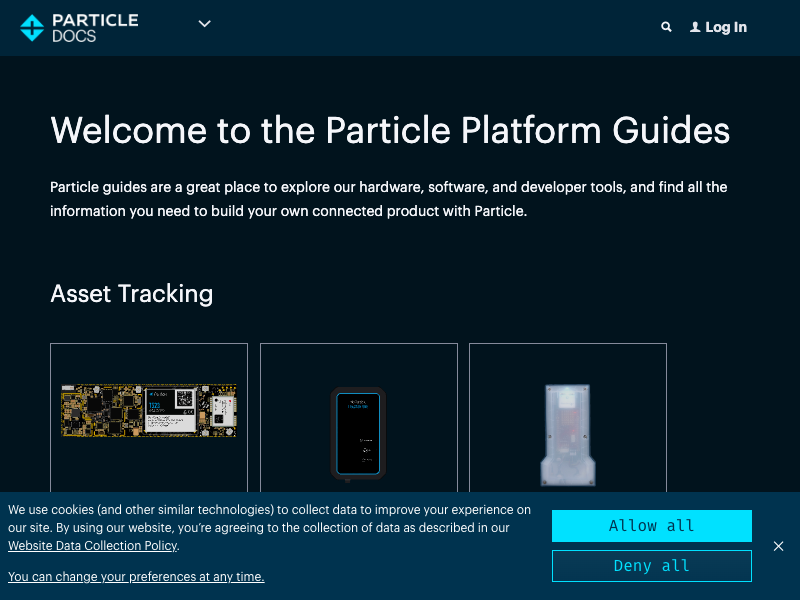Open the black Tracker One device card
The height and width of the screenshot is (600, 800).
[x=359, y=417]
